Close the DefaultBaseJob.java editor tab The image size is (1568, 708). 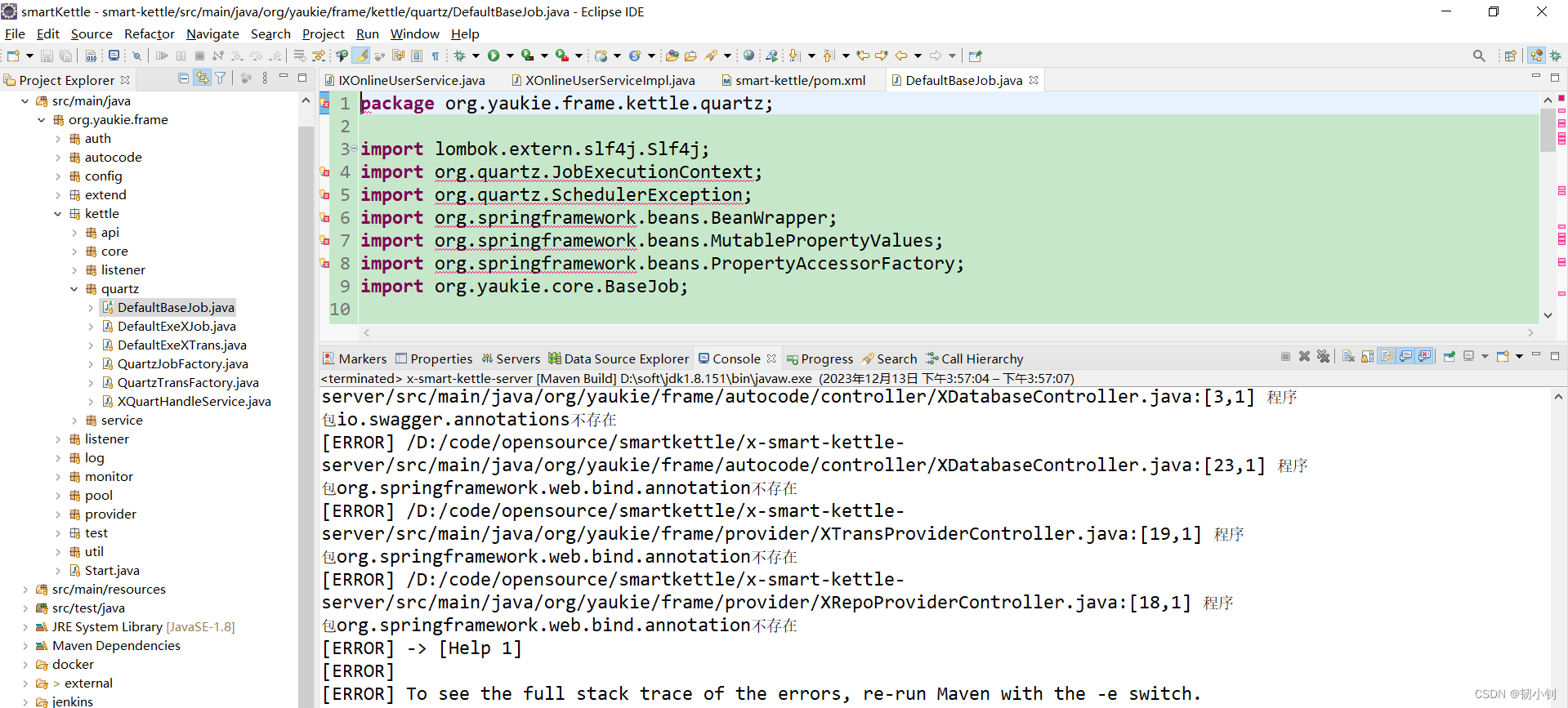[x=1034, y=80]
